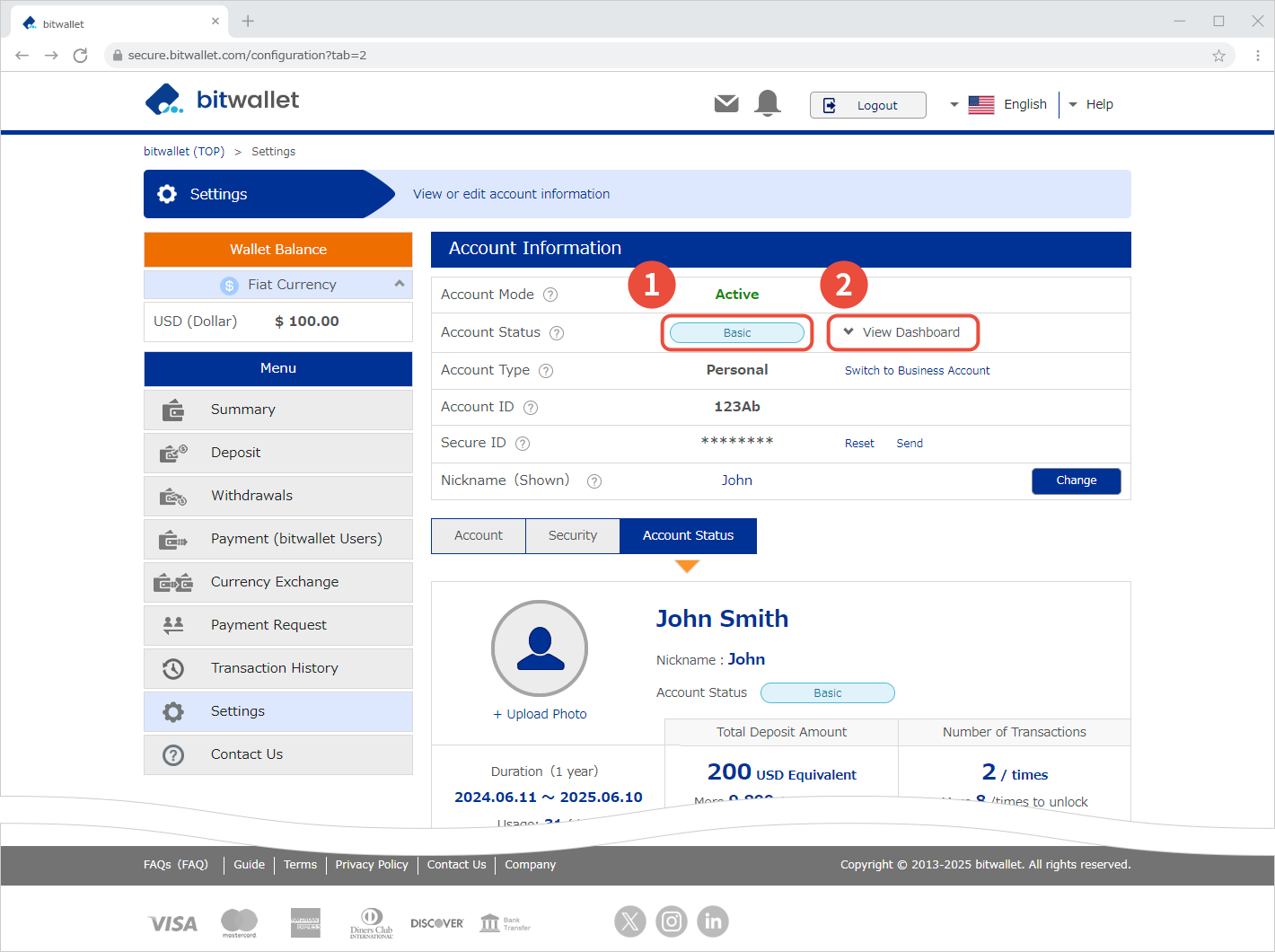Click the question mark next to Secure ID

pos(523,444)
